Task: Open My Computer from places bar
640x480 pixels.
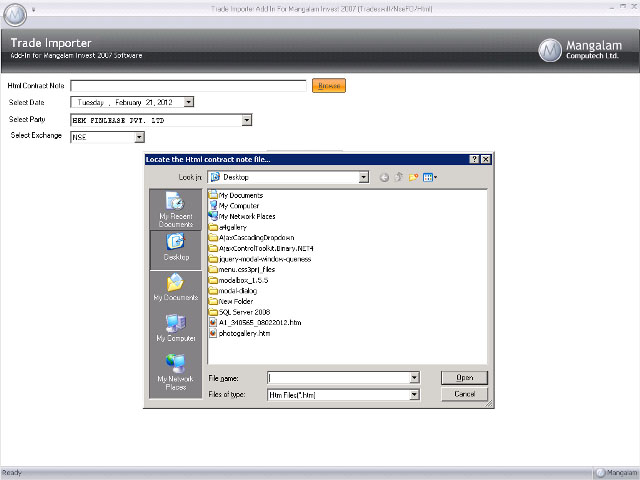Action: tap(175, 329)
